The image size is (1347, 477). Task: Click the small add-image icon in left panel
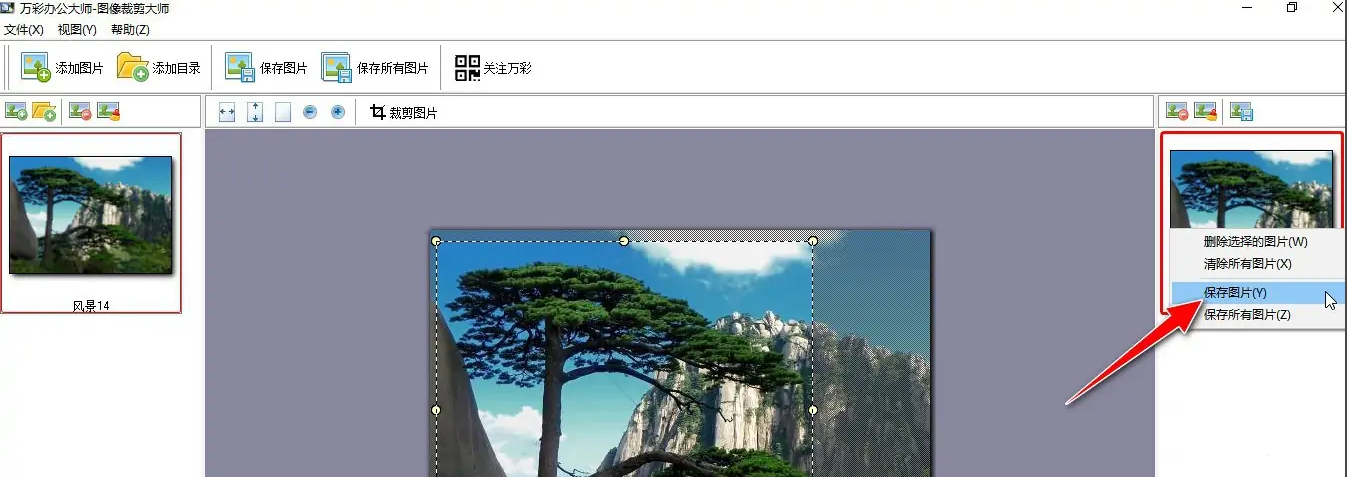point(16,112)
